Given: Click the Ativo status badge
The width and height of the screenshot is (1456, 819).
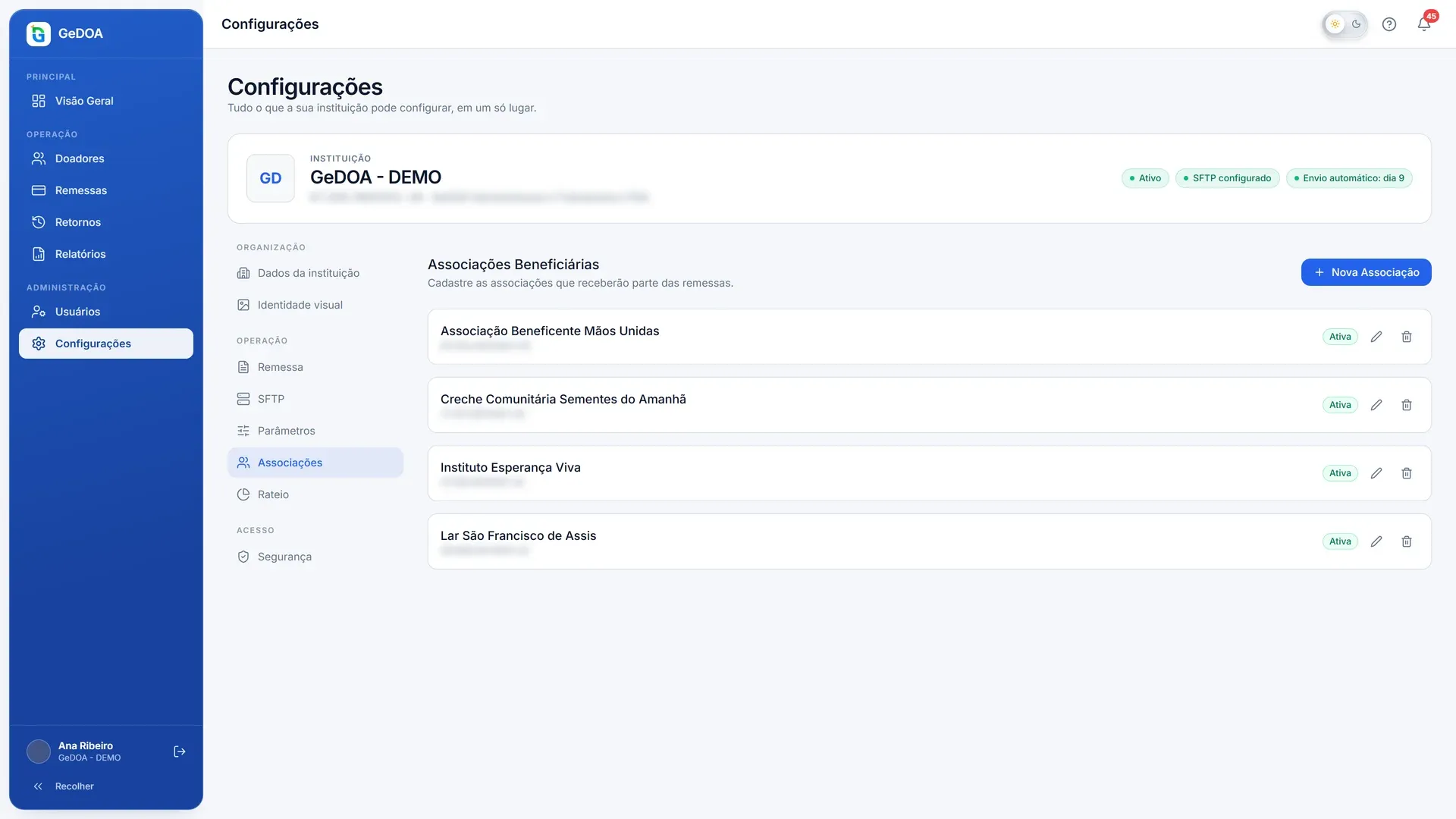Looking at the screenshot, I should click(1145, 178).
